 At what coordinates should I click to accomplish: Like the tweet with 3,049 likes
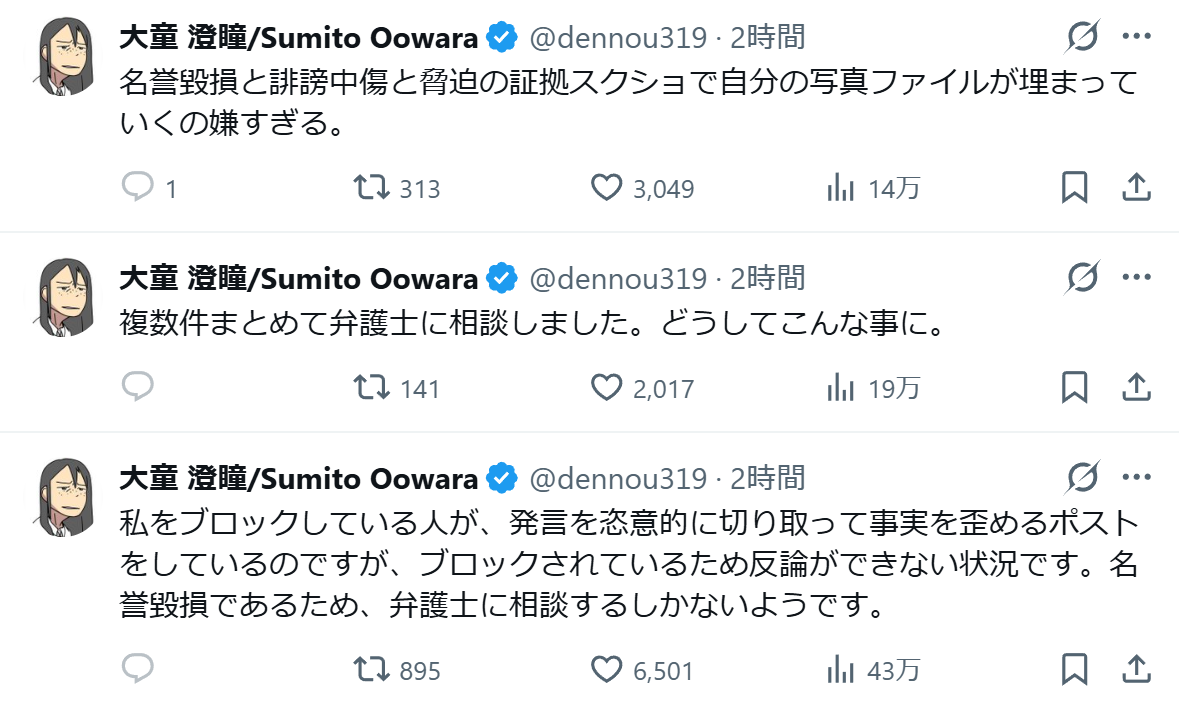tap(606, 187)
